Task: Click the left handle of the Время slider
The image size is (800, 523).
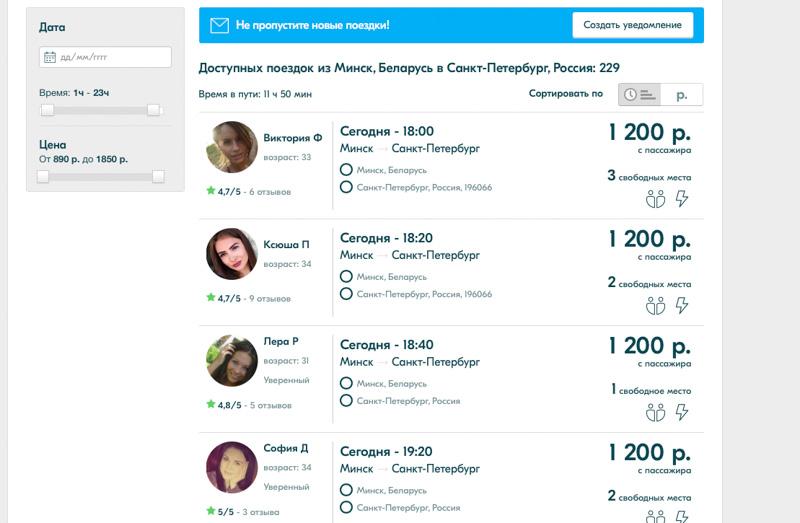Action: coord(47,110)
